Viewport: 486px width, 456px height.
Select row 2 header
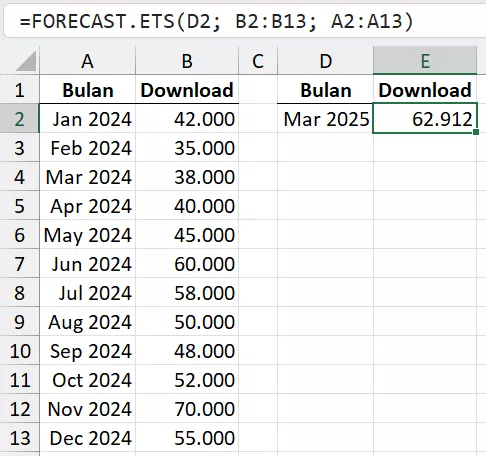click(19, 119)
